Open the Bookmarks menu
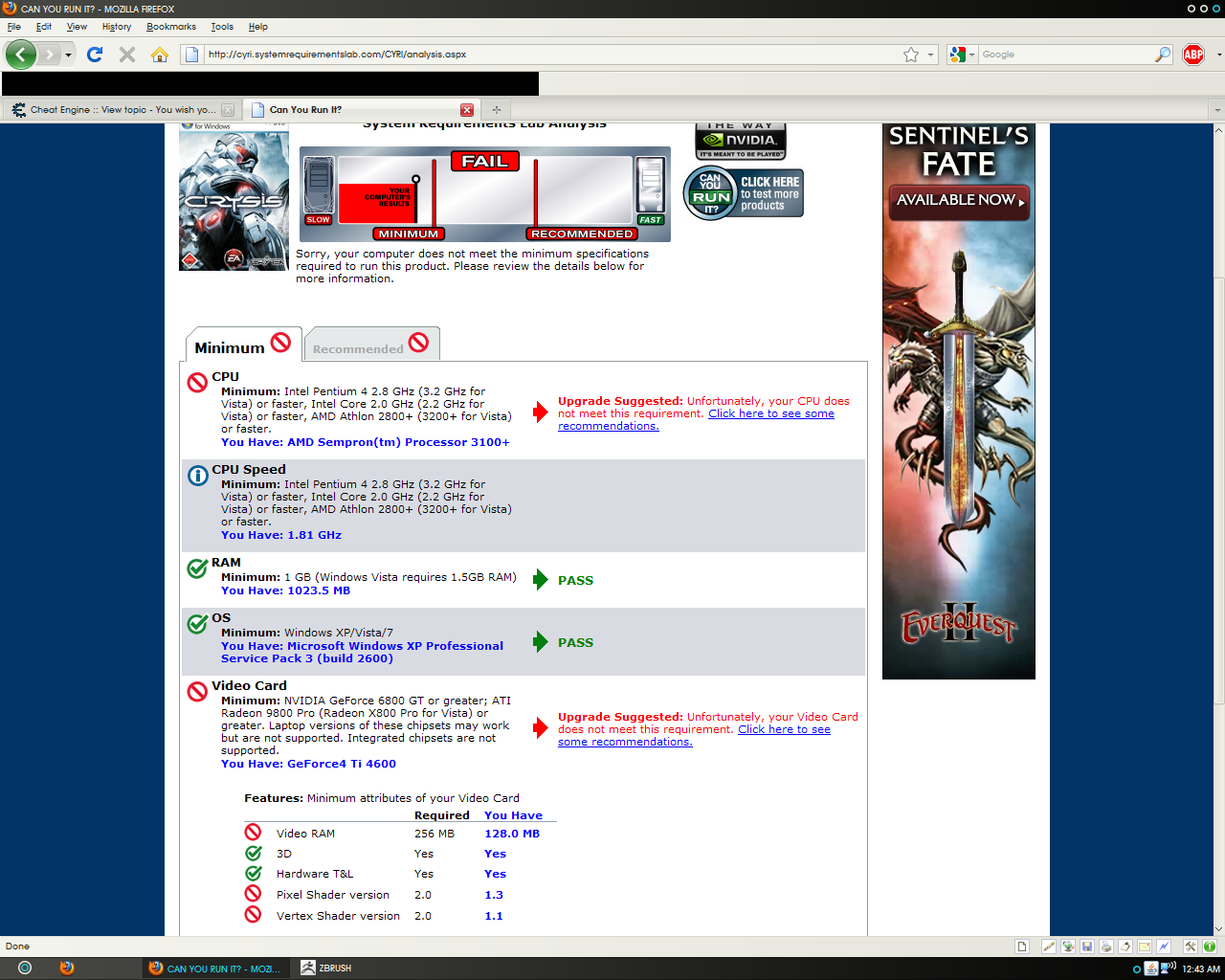Screen dimensions: 1225x980 (170, 27)
